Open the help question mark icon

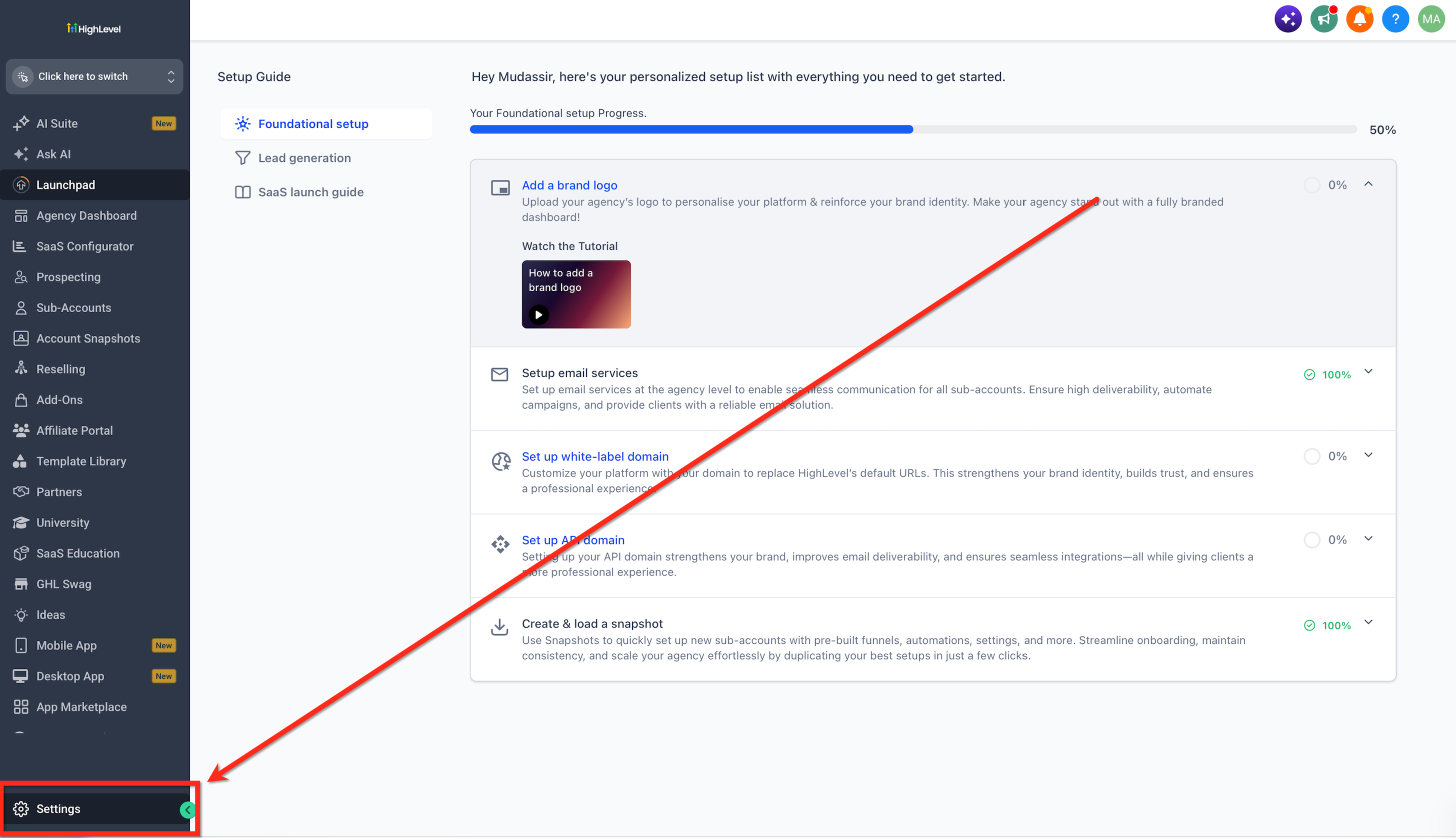coord(1395,19)
